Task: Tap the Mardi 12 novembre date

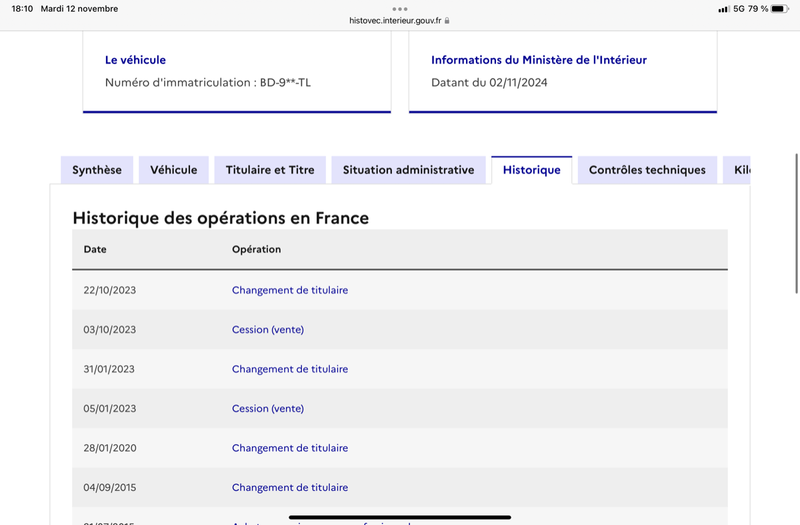Action: point(79,9)
